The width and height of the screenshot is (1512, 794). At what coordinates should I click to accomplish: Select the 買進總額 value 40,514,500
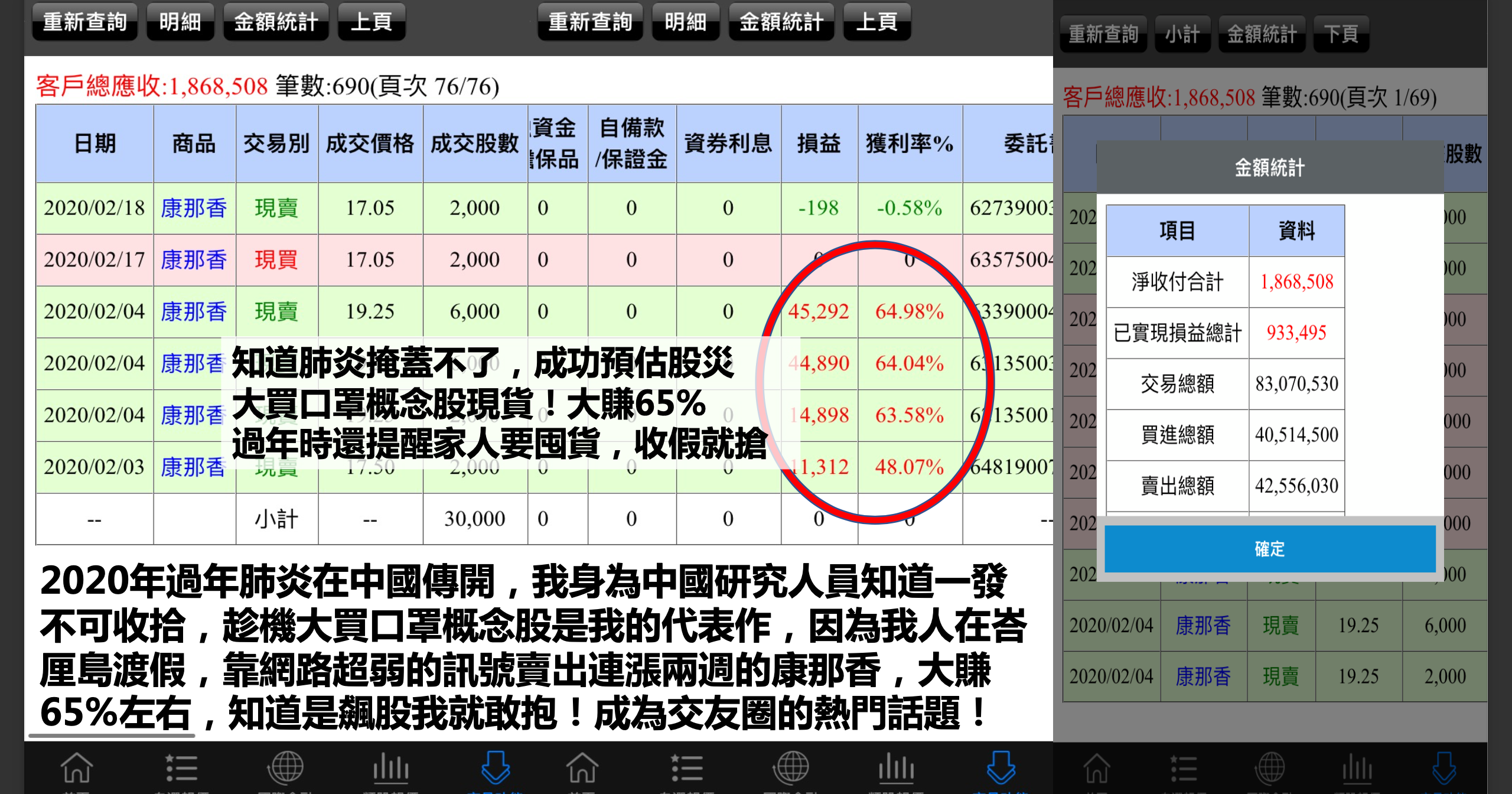point(1297,435)
